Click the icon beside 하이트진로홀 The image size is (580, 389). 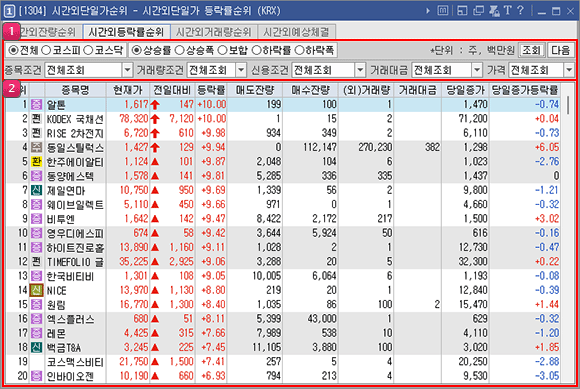(36, 247)
